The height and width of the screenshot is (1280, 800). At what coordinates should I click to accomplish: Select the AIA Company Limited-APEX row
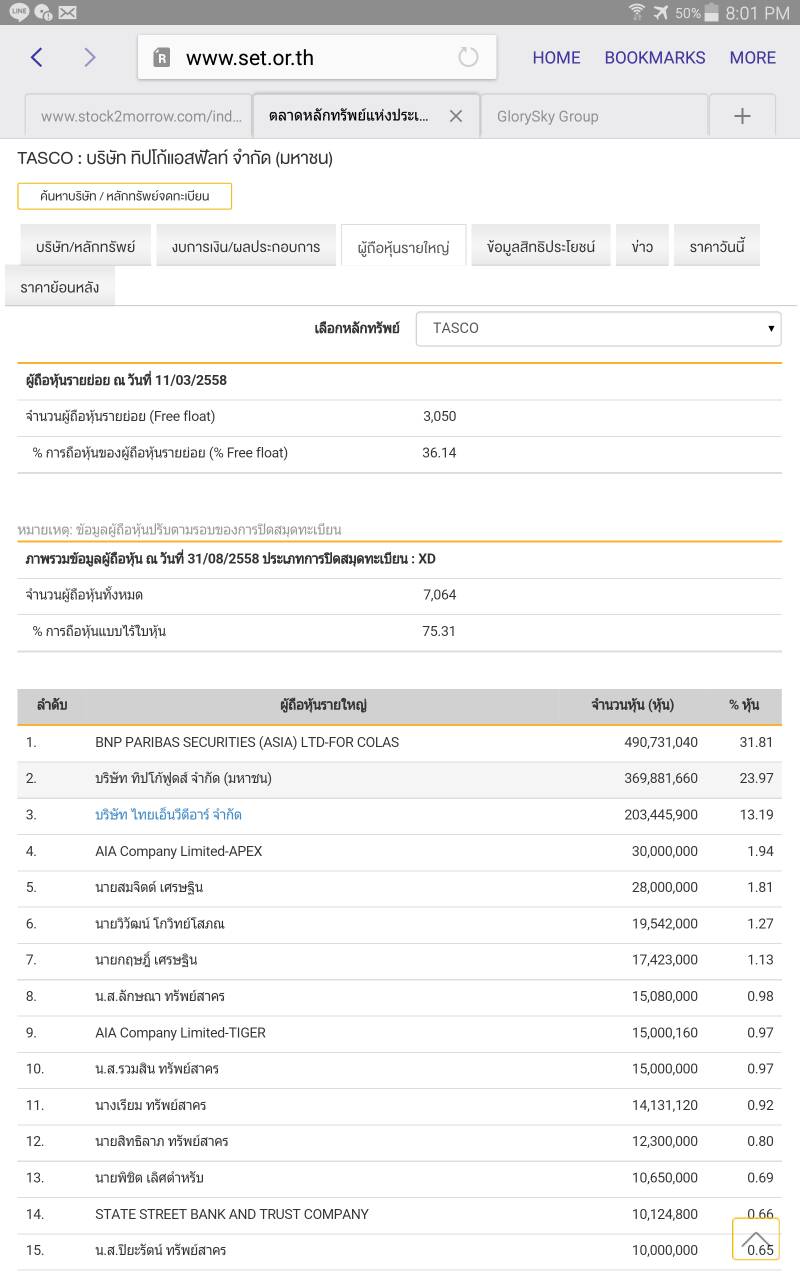(399, 851)
